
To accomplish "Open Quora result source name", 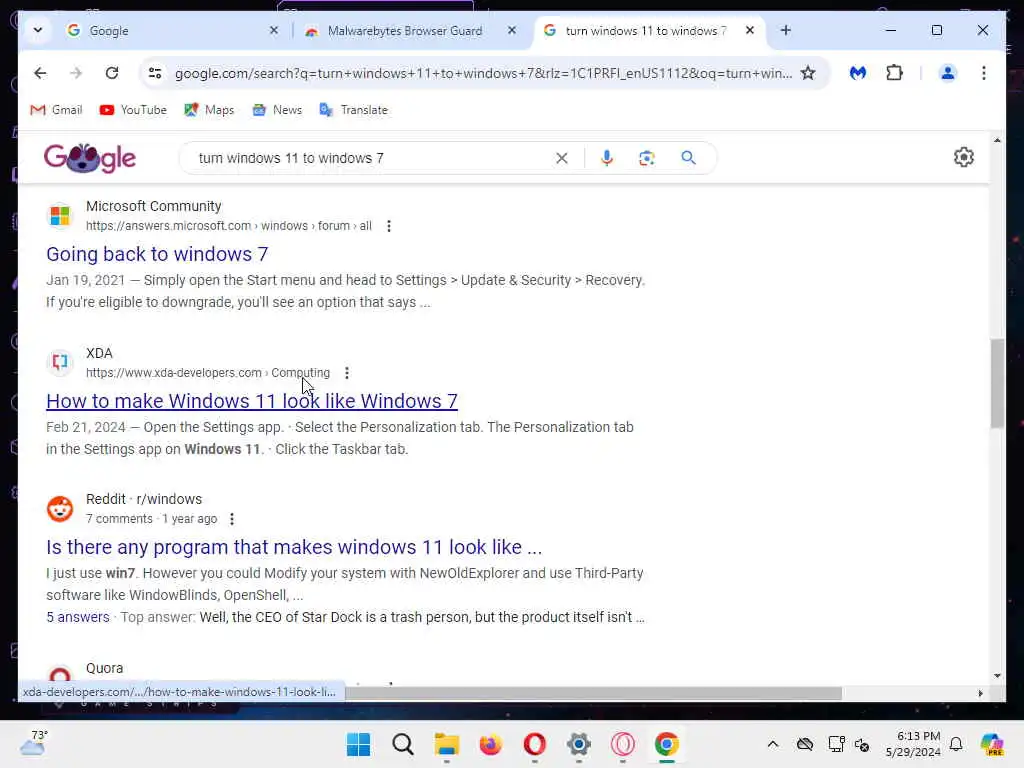I will (104, 668).
